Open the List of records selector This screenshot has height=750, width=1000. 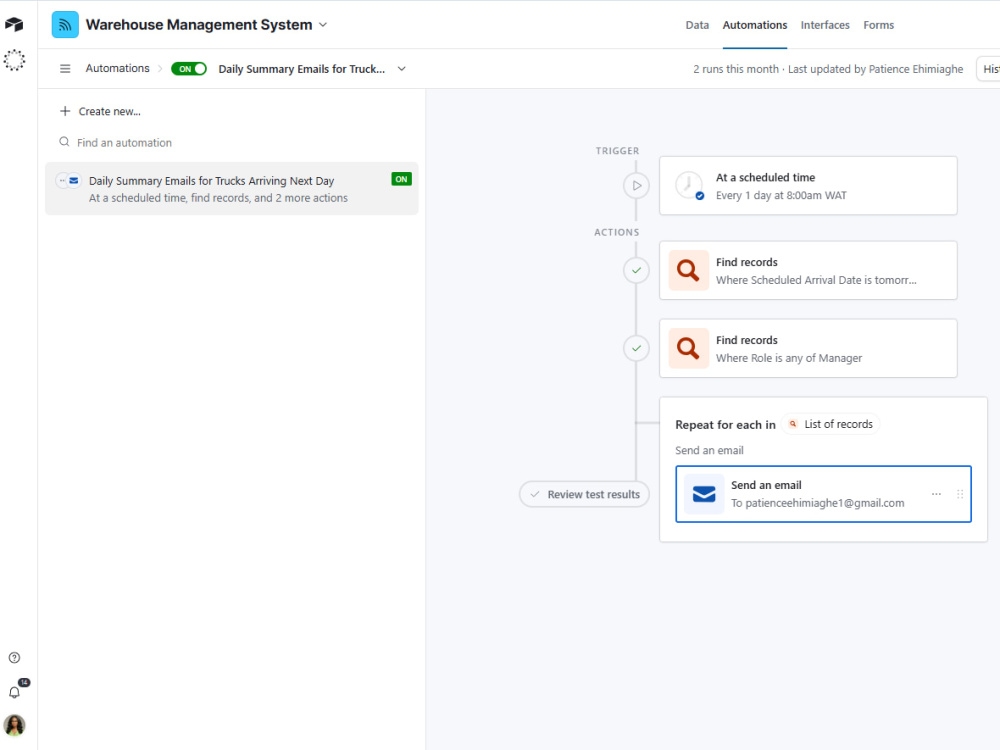830,424
